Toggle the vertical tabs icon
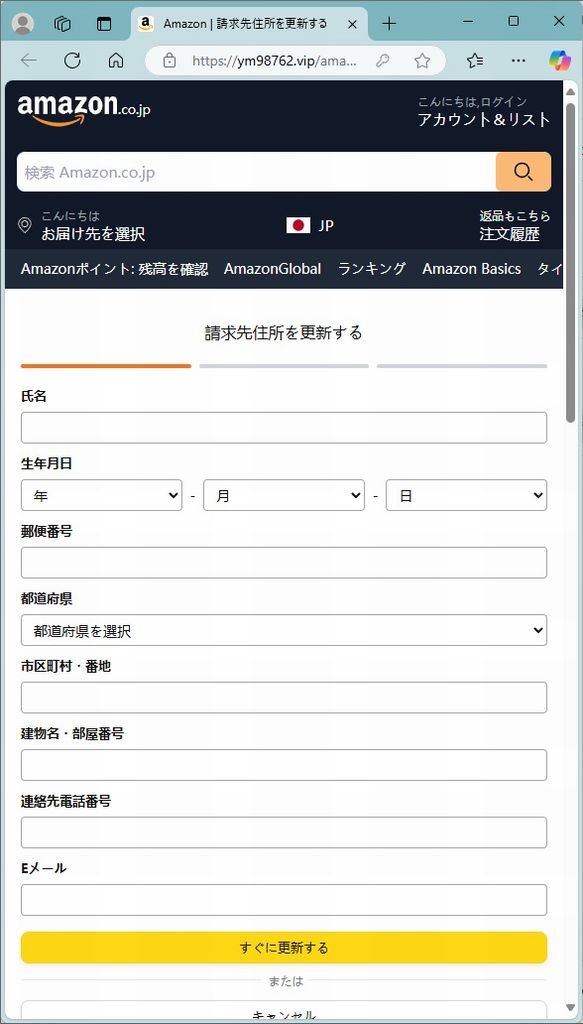Screen dimensions: 583x1024 tap(104, 24)
